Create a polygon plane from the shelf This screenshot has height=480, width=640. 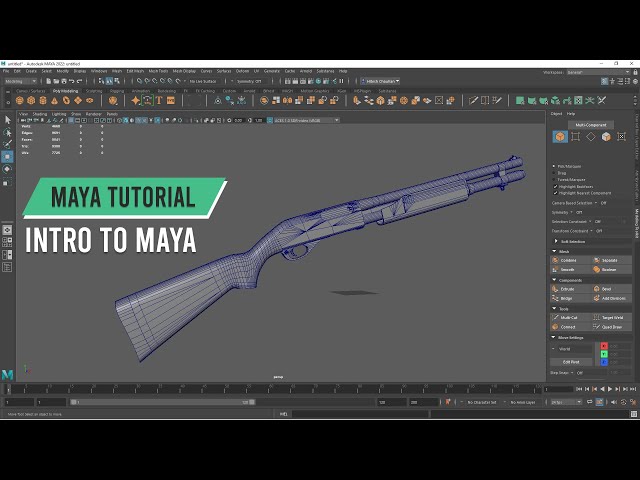[x=78, y=100]
